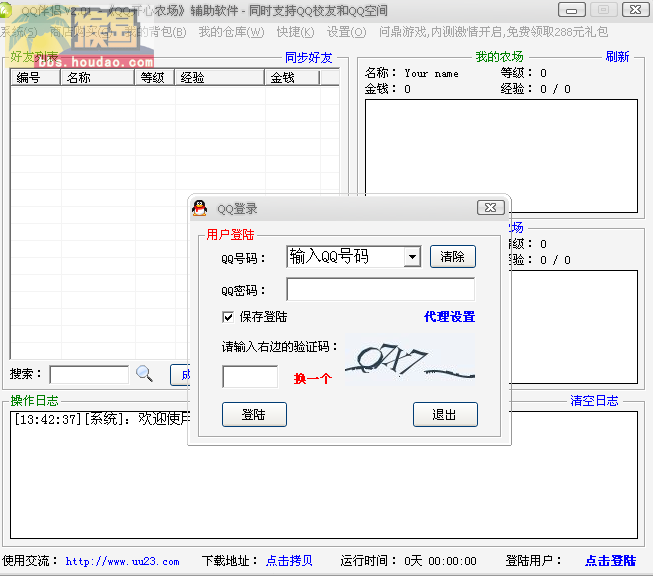Image resolution: width=653 pixels, height=577 pixels.
Task: Click the captcha verification image
Action: pos(410,359)
